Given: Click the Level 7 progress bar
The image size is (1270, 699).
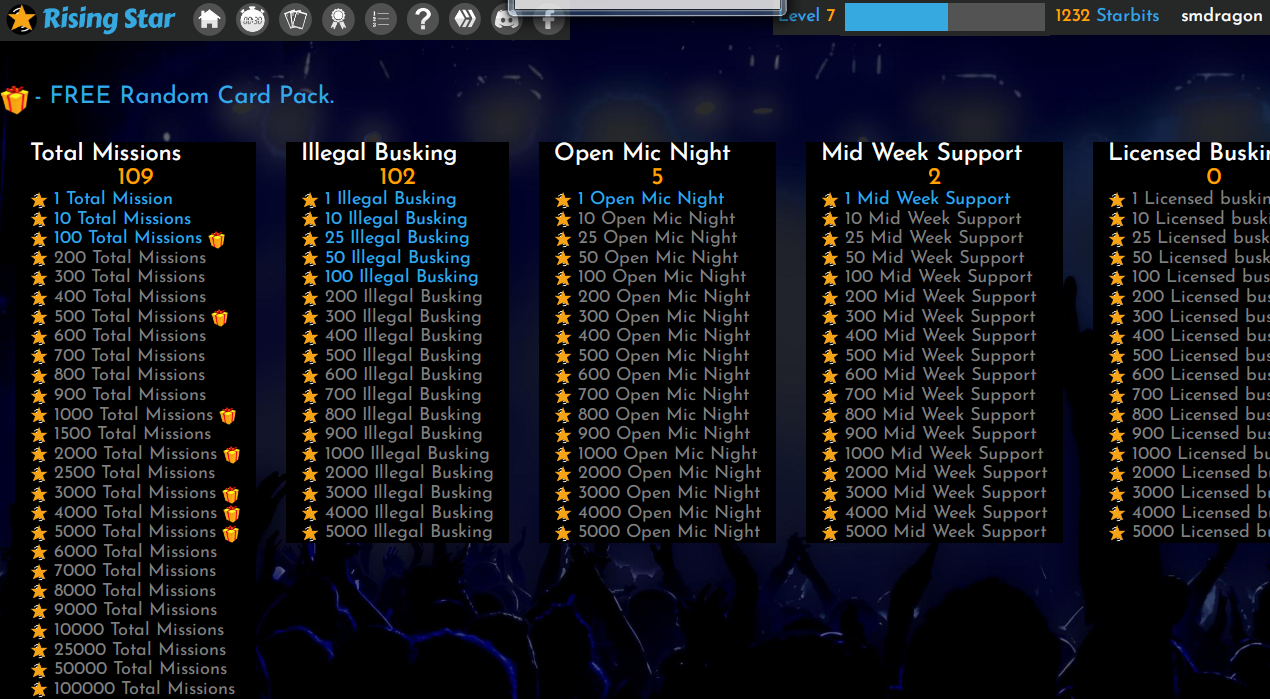Looking at the screenshot, I should (x=944, y=17).
